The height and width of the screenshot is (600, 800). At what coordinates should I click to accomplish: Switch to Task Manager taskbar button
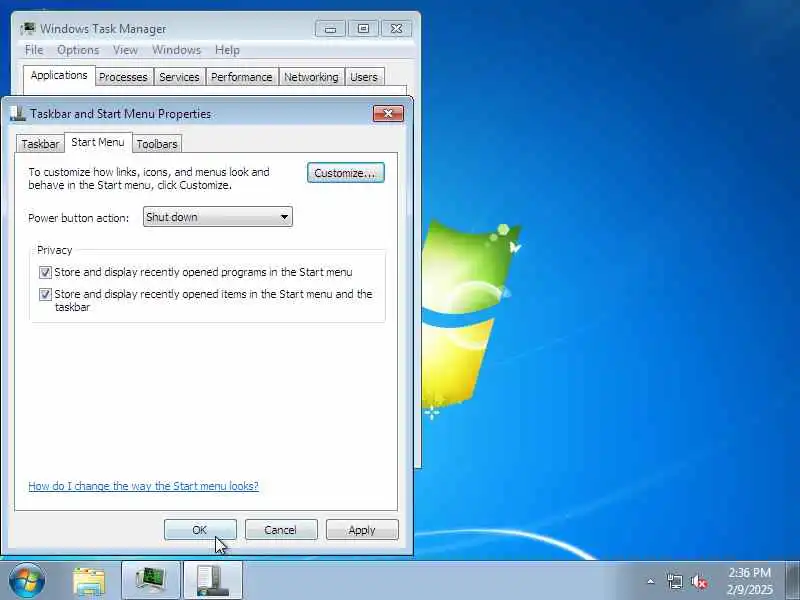point(151,581)
